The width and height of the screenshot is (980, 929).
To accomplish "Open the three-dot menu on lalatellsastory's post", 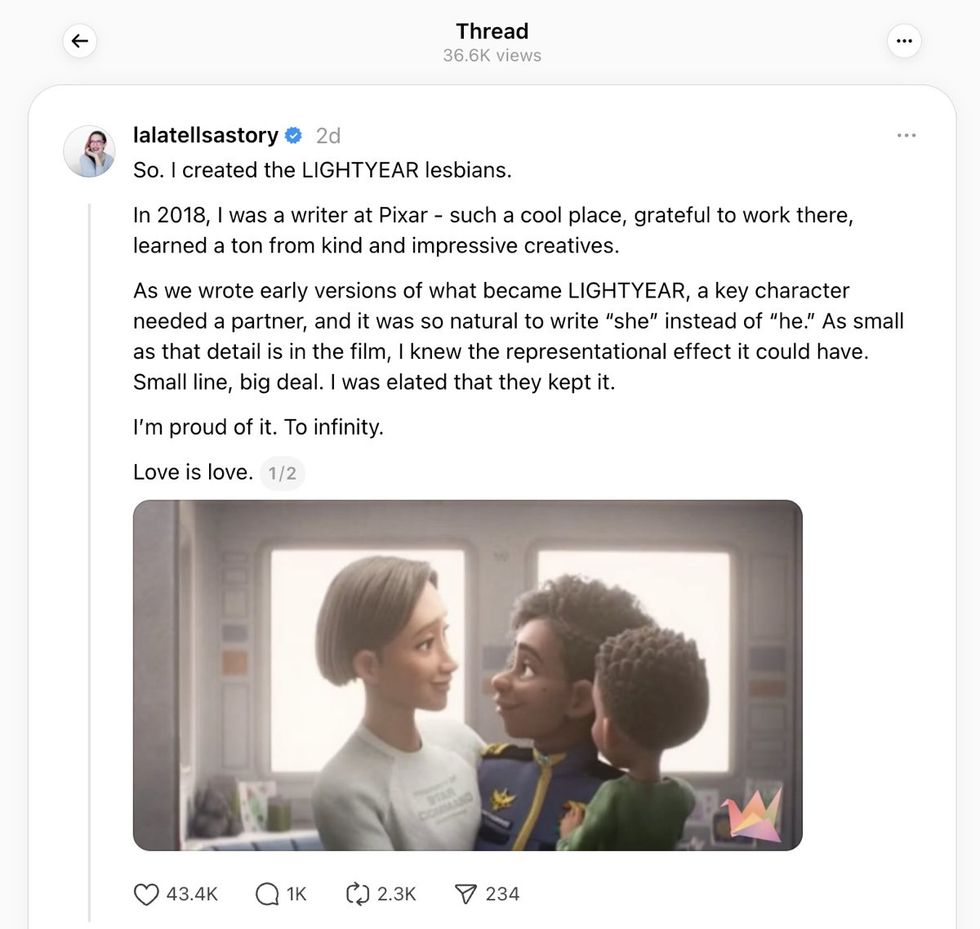I will tap(906, 135).
